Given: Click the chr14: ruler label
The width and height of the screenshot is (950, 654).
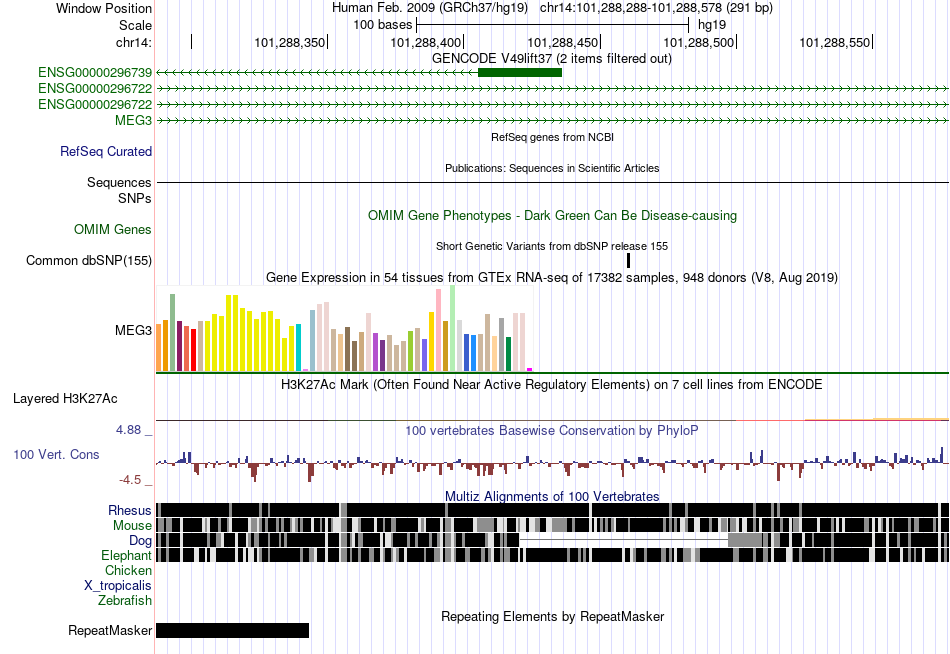Looking at the screenshot, I should [134, 42].
